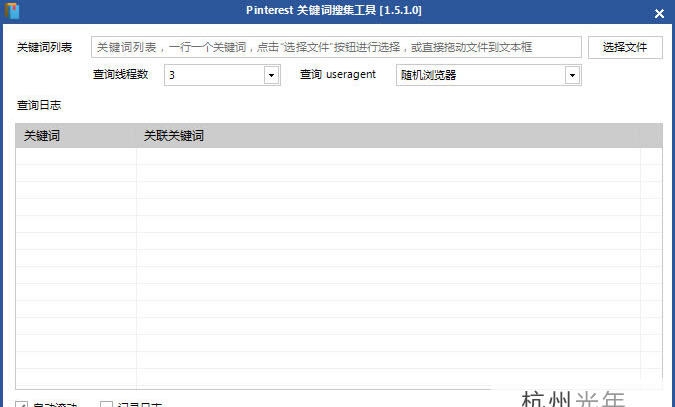The image size is (675, 407).
Task: Close the Pinterest 关键词搜集工具 window
Action: tap(659, 13)
